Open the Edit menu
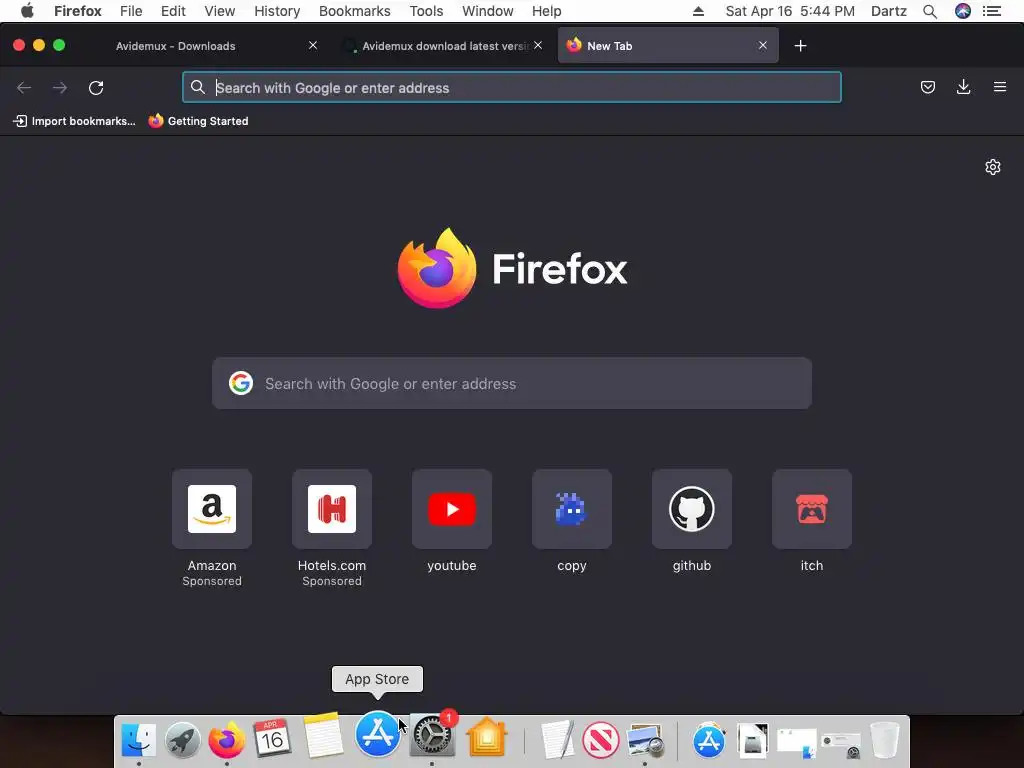 [x=173, y=11]
